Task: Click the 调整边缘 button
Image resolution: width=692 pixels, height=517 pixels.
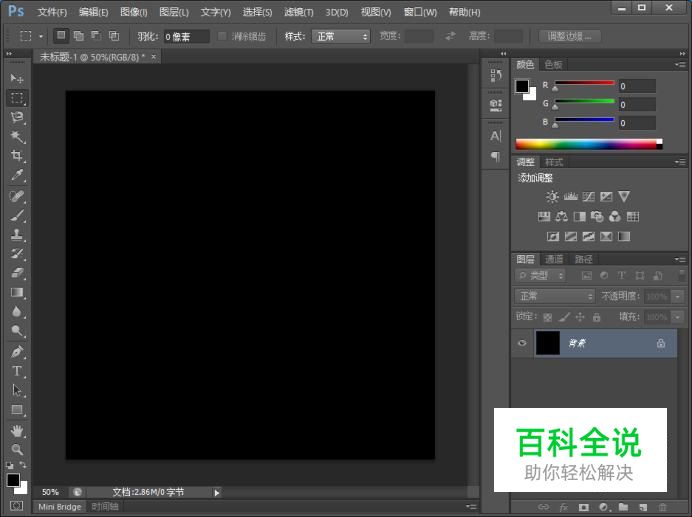Action: (x=570, y=36)
